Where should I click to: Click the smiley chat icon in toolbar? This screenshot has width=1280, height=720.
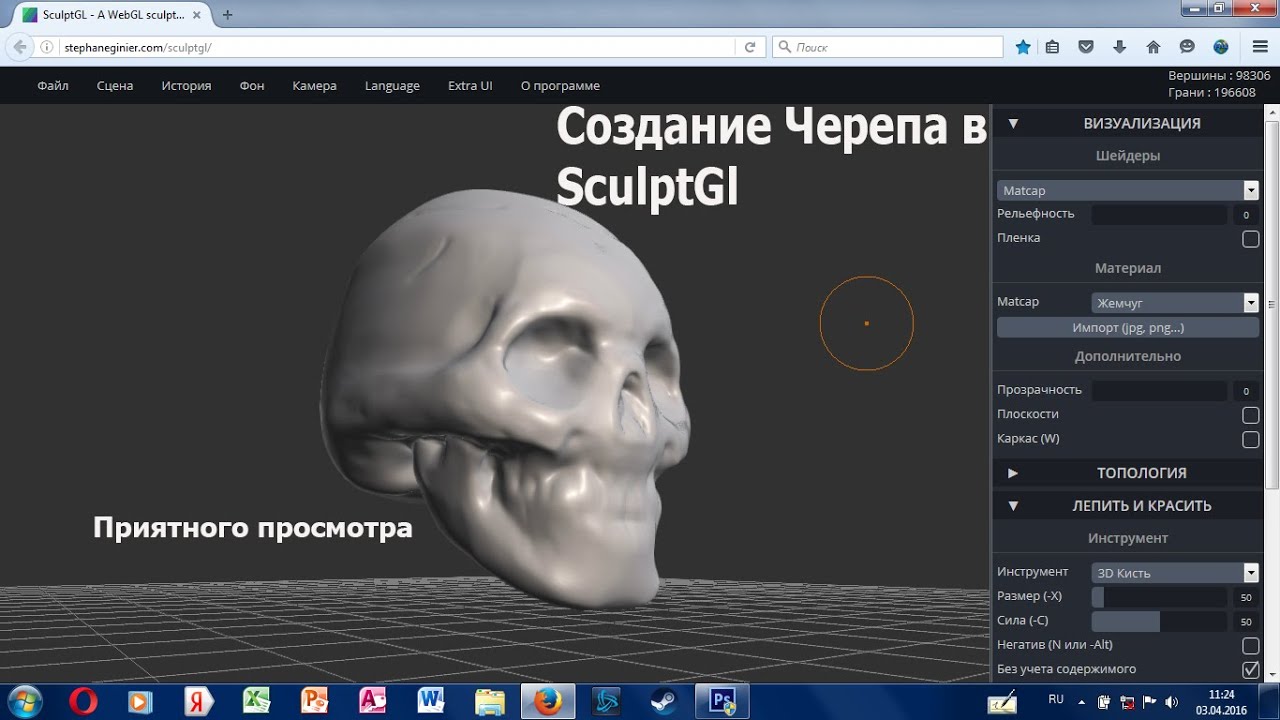point(1187,47)
